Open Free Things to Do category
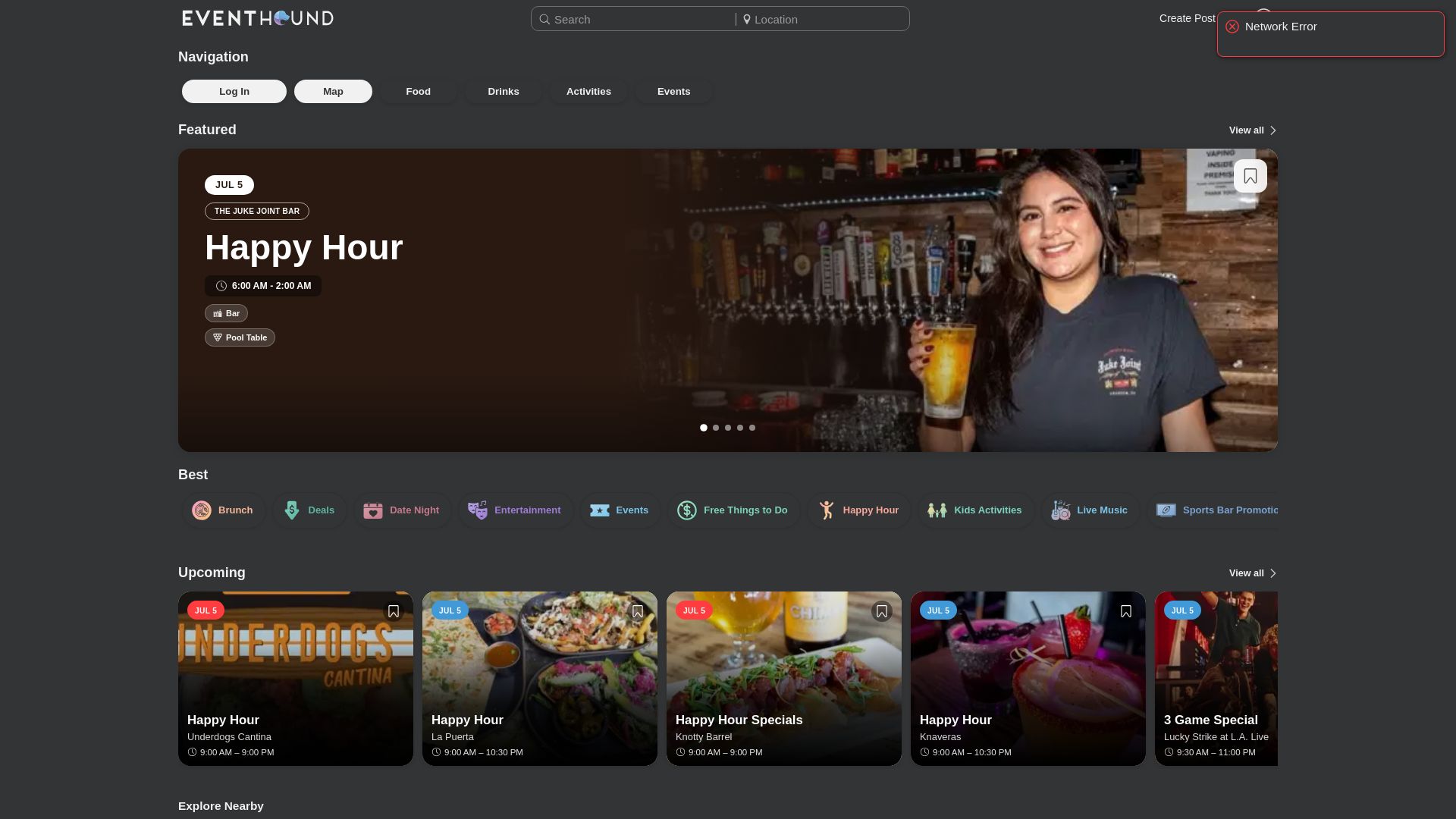Image resolution: width=1456 pixels, height=819 pixels. 733,510
